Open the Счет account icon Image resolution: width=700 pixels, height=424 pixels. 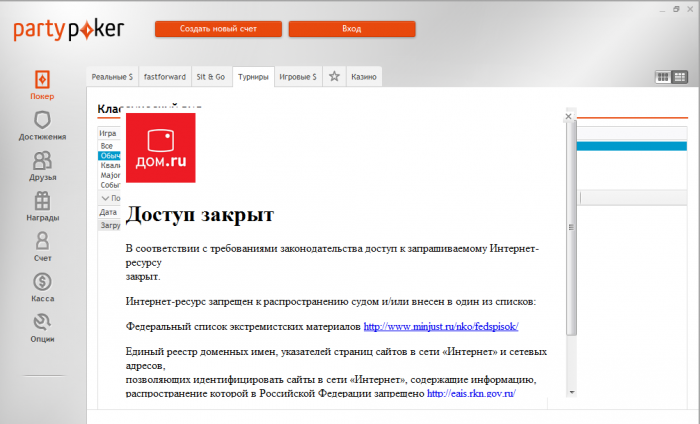pos(42,241)
